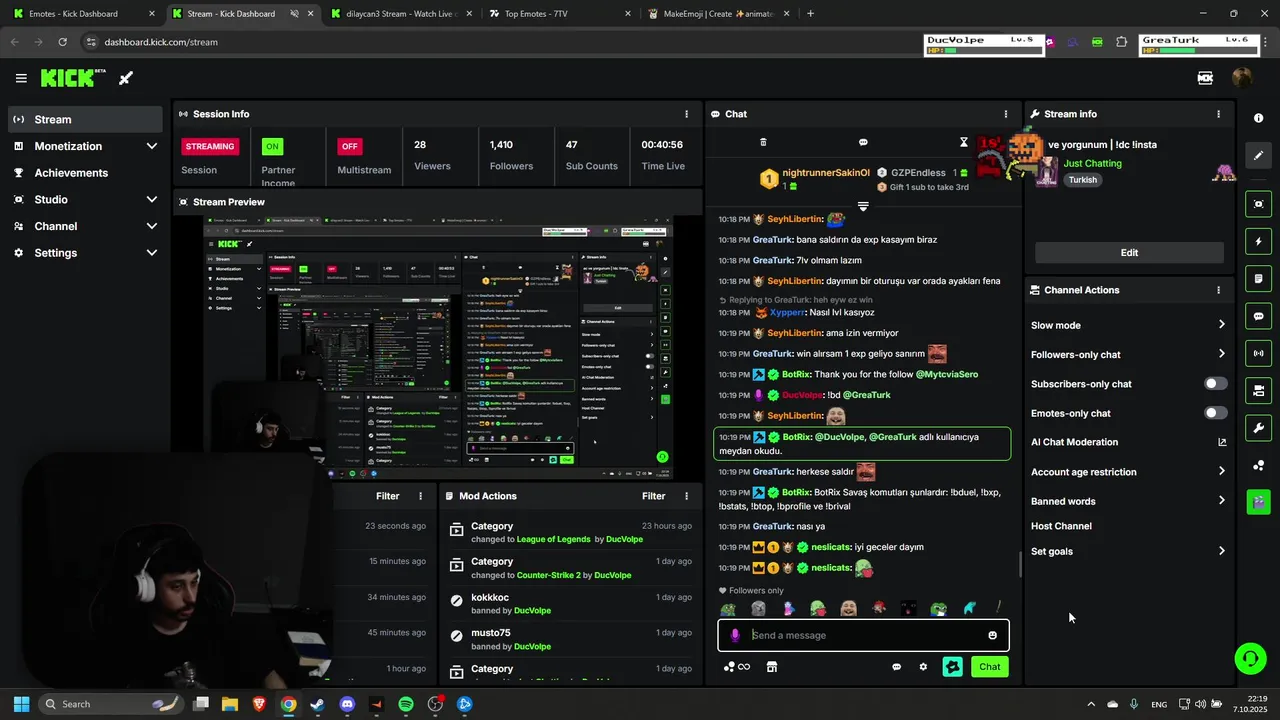Toggle Subscribers-only chat switch
The height and width of the screenshot is (720, 1280).
click(x=1215, y=384)
